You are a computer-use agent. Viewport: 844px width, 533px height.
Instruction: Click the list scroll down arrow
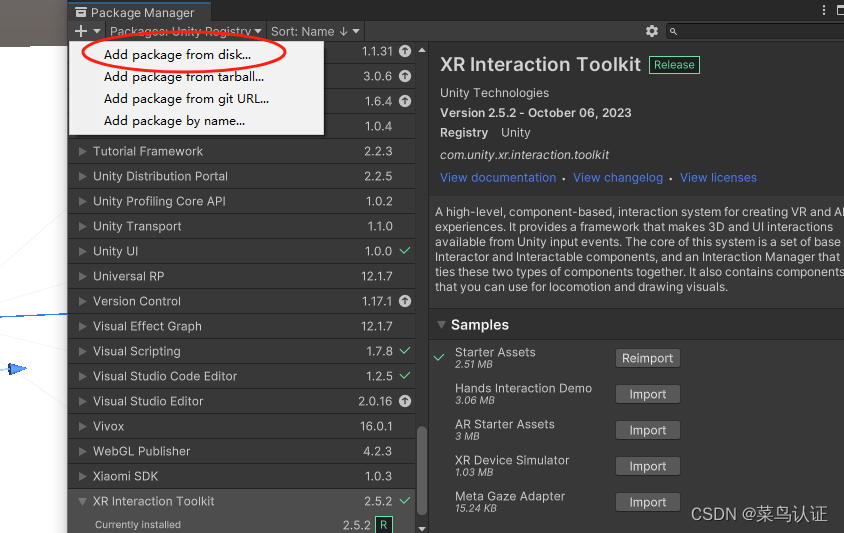click(422, 529)
